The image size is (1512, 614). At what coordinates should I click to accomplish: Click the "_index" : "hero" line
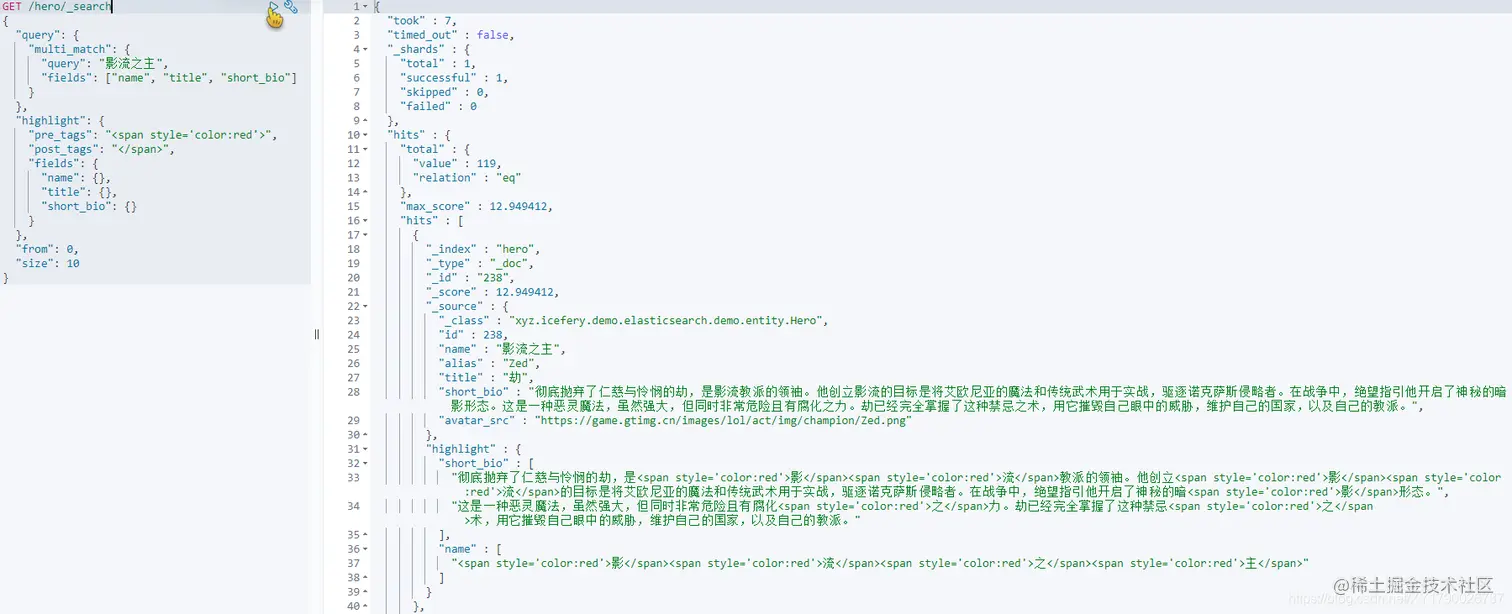(483, 249)
